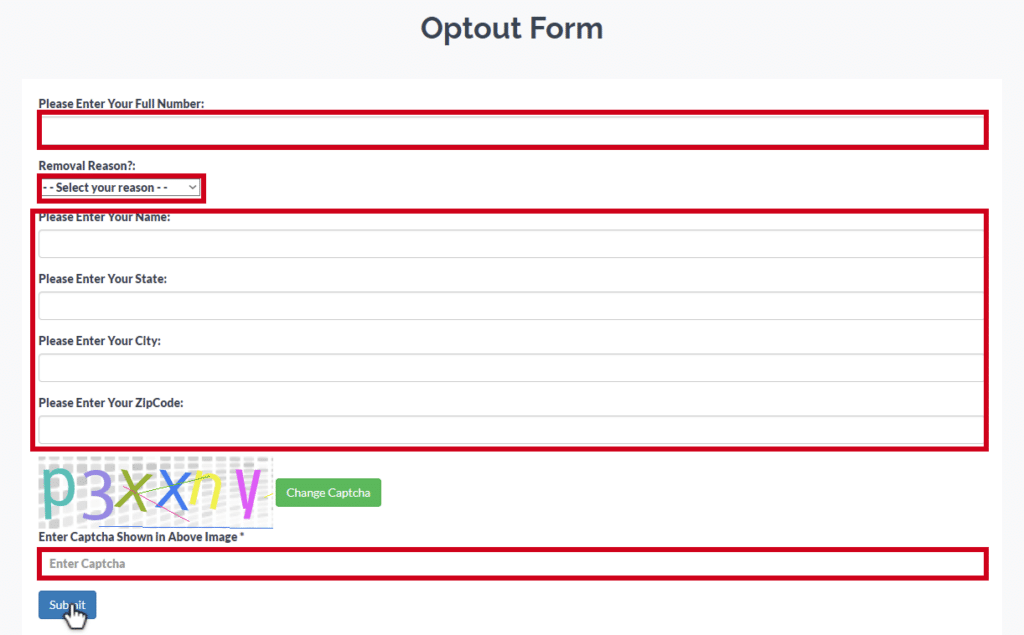Screen dimensions: 1024x635
Task: Click the Full Number input field
Action: tap(512, 130)
